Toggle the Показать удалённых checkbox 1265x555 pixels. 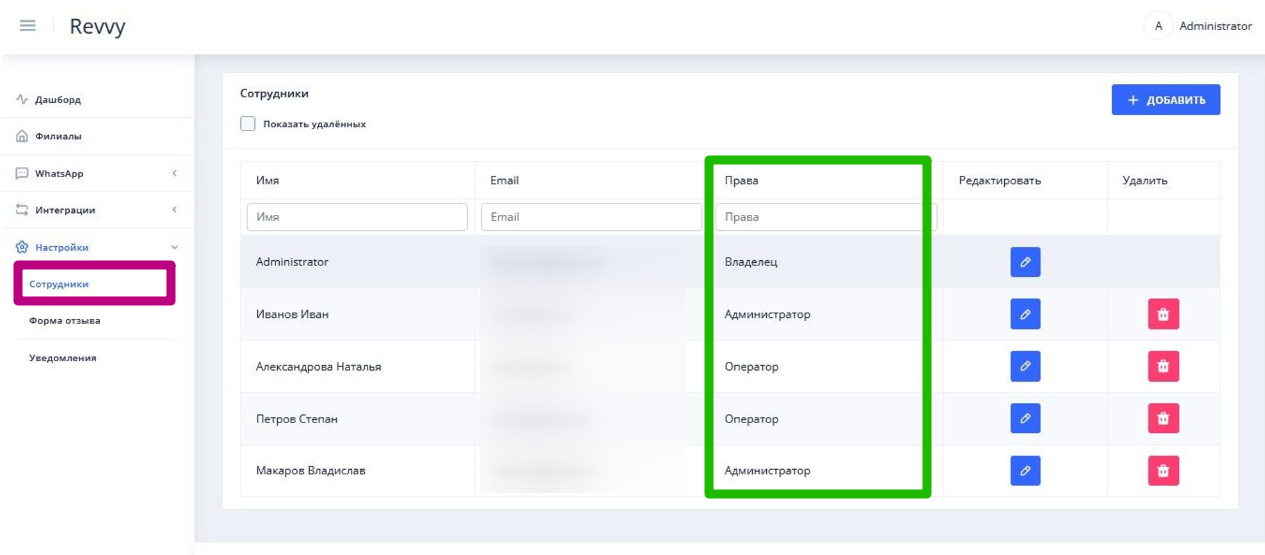coord(248,124)
